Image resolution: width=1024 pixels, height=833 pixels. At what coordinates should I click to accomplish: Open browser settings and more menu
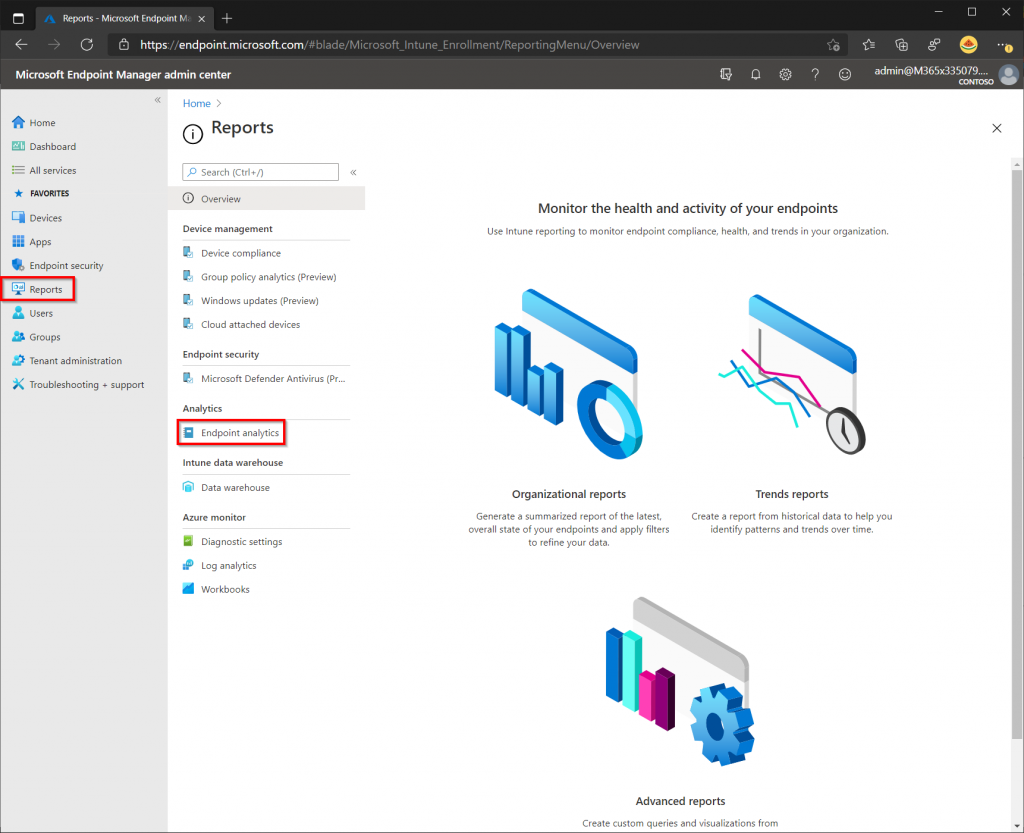tap(1004, 45)
